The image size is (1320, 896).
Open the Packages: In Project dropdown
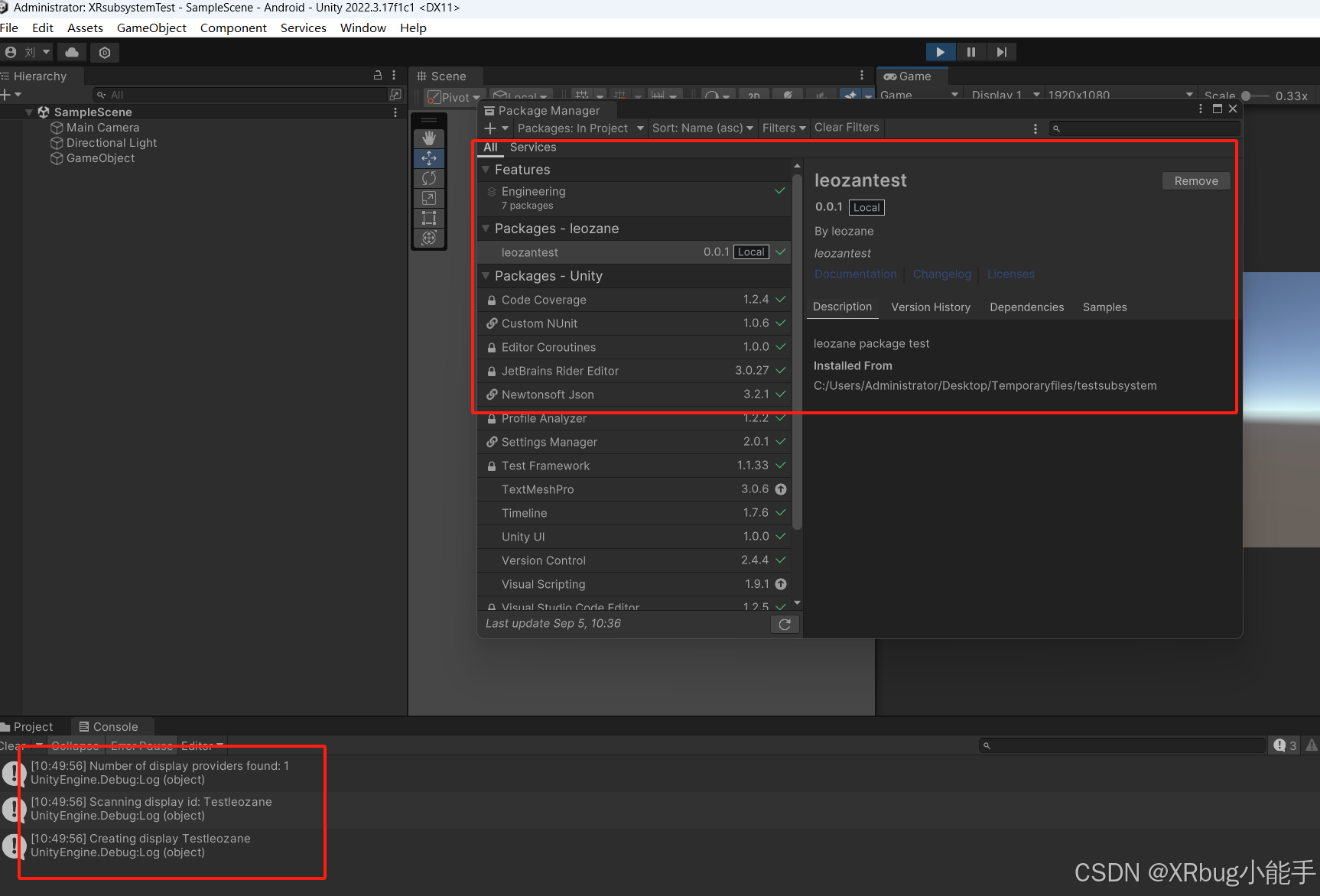[580, 128]
